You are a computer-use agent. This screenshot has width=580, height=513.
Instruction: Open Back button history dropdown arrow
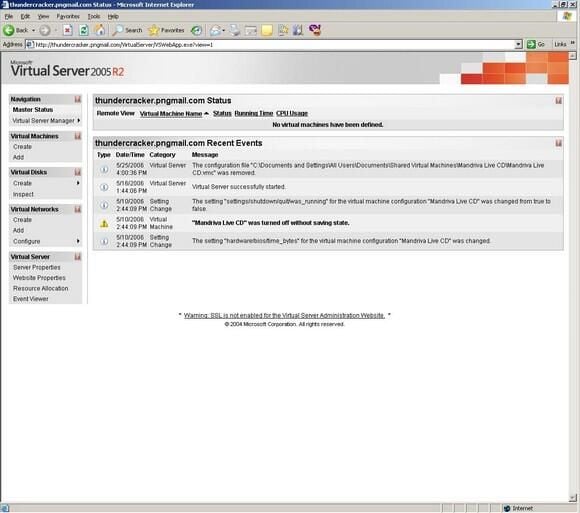point(33,30)
